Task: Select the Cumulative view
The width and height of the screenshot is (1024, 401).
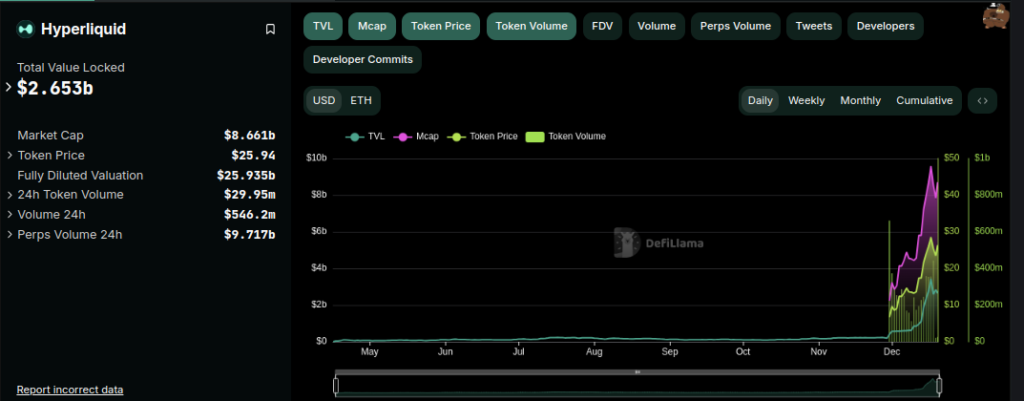Action: point(924,101)
